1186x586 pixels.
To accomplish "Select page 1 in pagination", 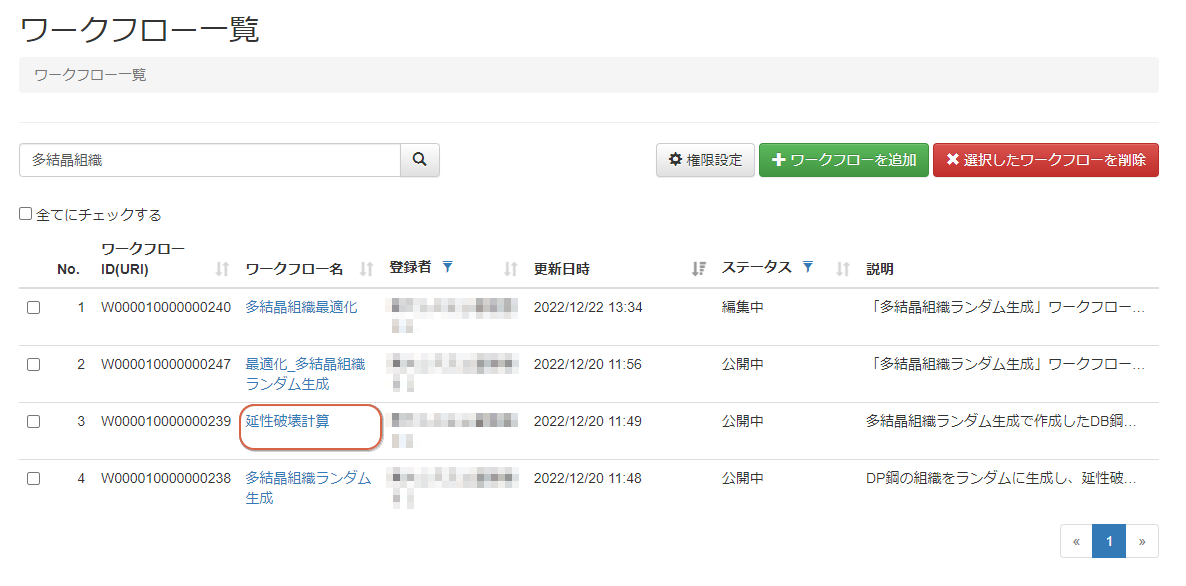I will 1109,541.
